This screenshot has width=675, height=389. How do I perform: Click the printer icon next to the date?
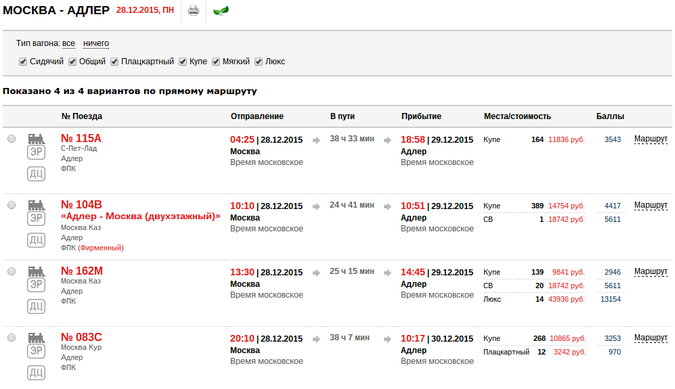click(x=194, y=10)
